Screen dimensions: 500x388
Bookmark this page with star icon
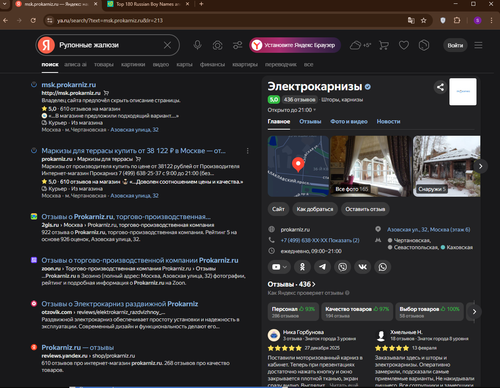(x=423, y=21)
